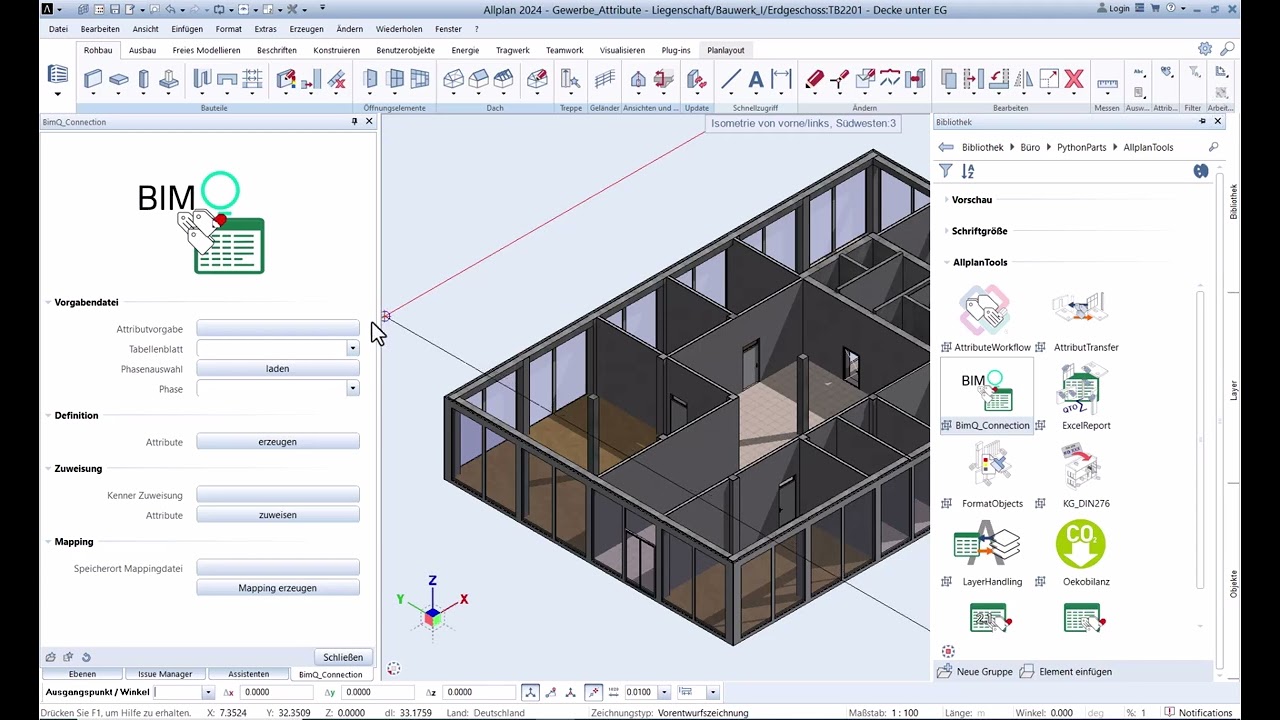This screenshot has width=1280, height=720.
Task: Pin the BimQ_Connection palette
Action: 354,121
